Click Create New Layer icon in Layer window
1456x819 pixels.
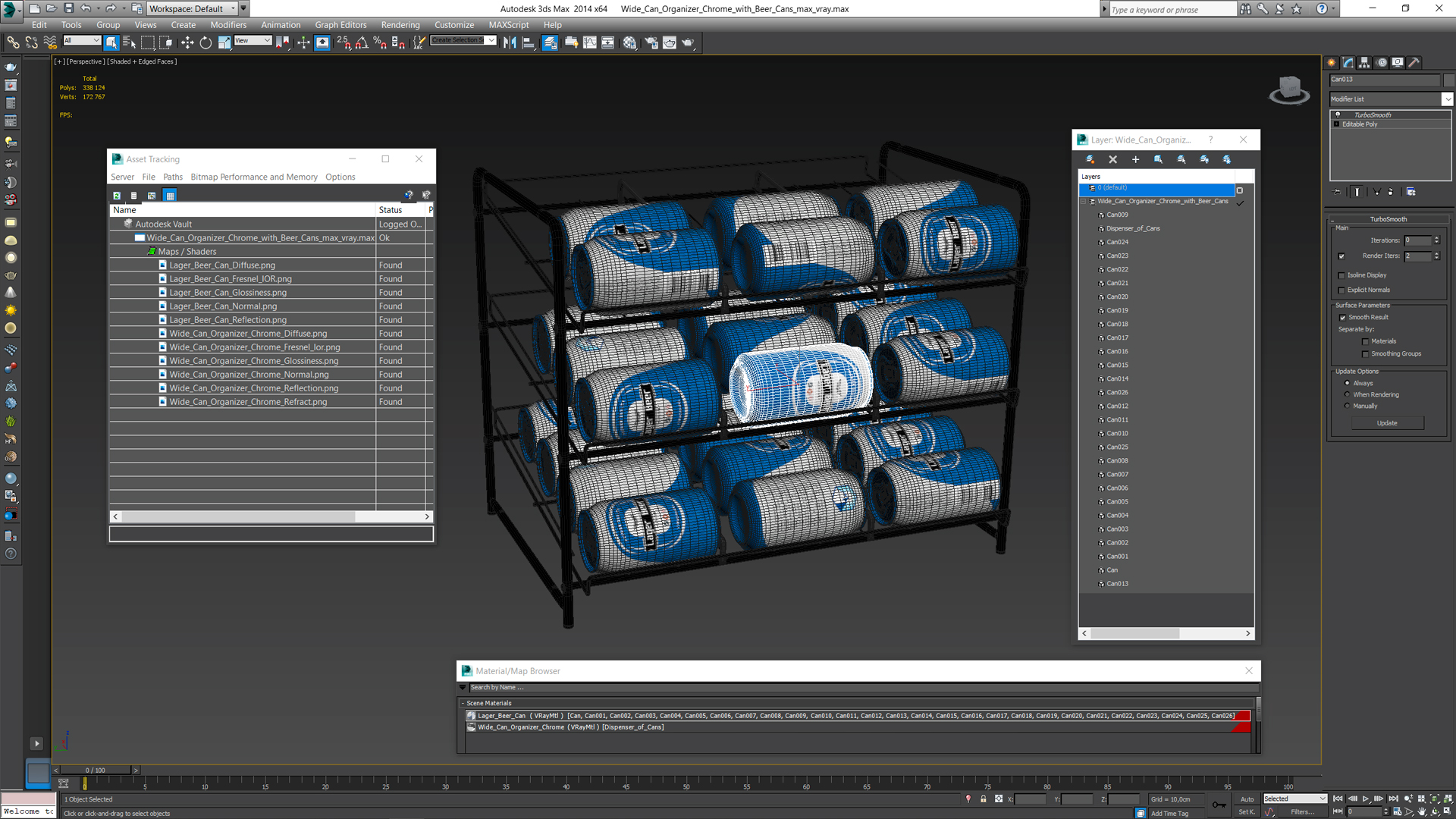pyautogui.click(x=1090, y=159)
